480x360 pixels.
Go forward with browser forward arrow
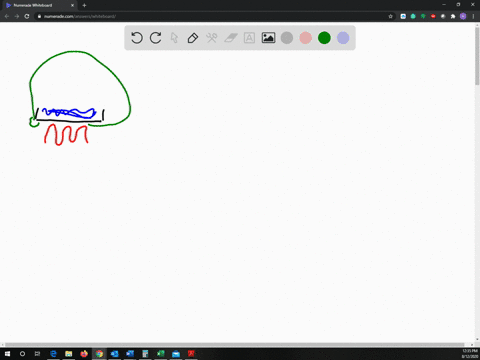[x=17, y=16]
